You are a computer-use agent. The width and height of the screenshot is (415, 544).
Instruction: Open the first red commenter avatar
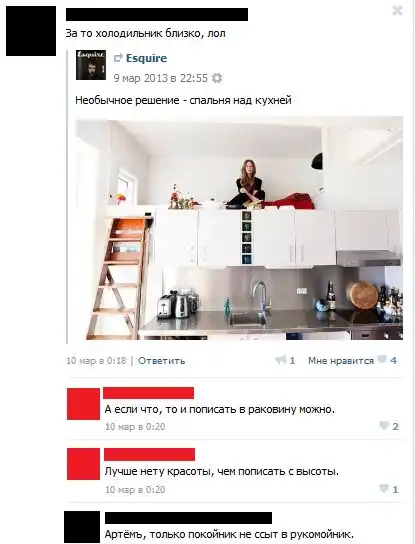(x=83, y=404)
